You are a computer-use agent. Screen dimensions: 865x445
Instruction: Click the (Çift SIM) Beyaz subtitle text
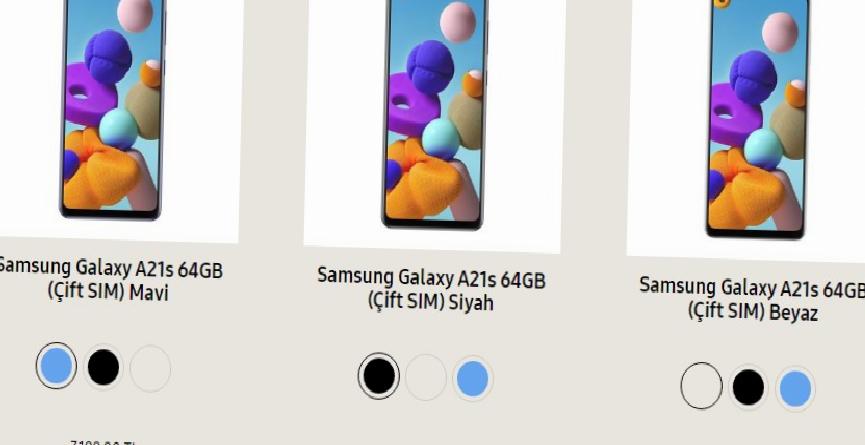pyautogui.click(x=754, y=312)
